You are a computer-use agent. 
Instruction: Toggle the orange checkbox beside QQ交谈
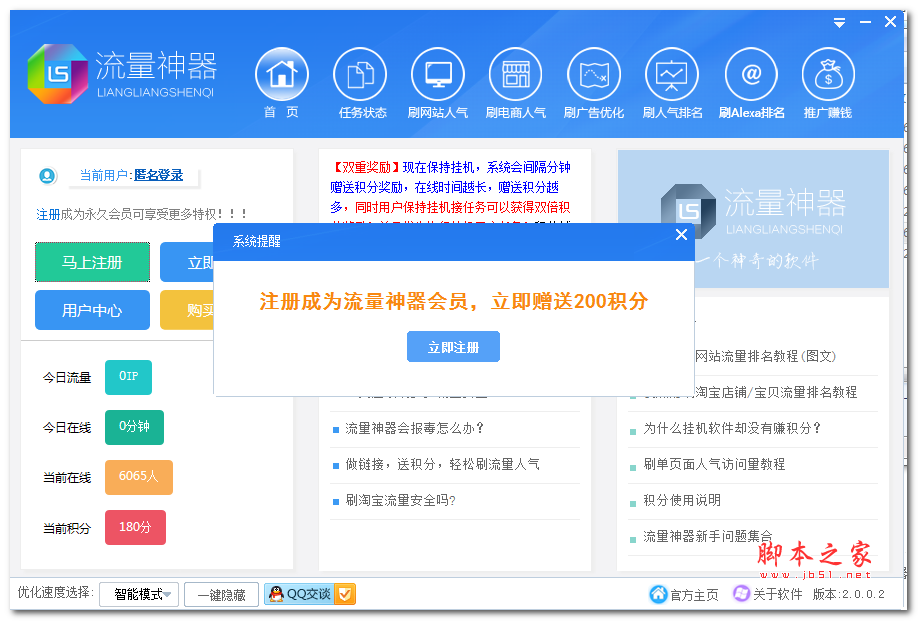(x=344, y=594)
